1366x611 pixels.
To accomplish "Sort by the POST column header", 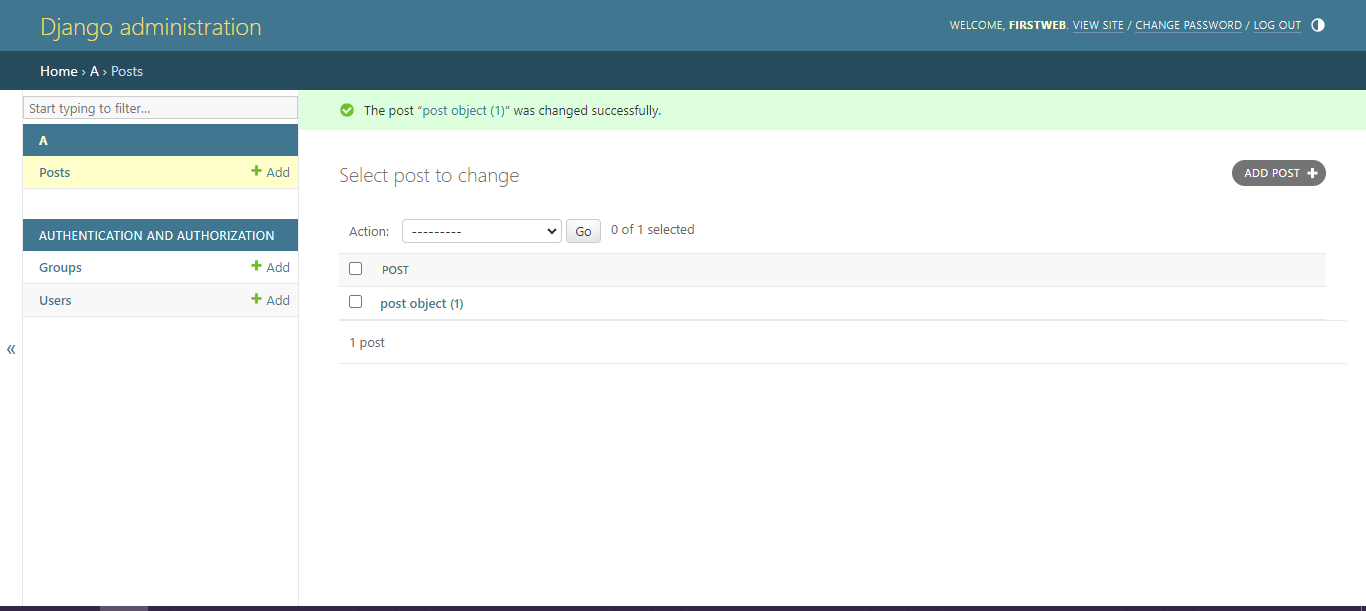I will coord(395,270).
